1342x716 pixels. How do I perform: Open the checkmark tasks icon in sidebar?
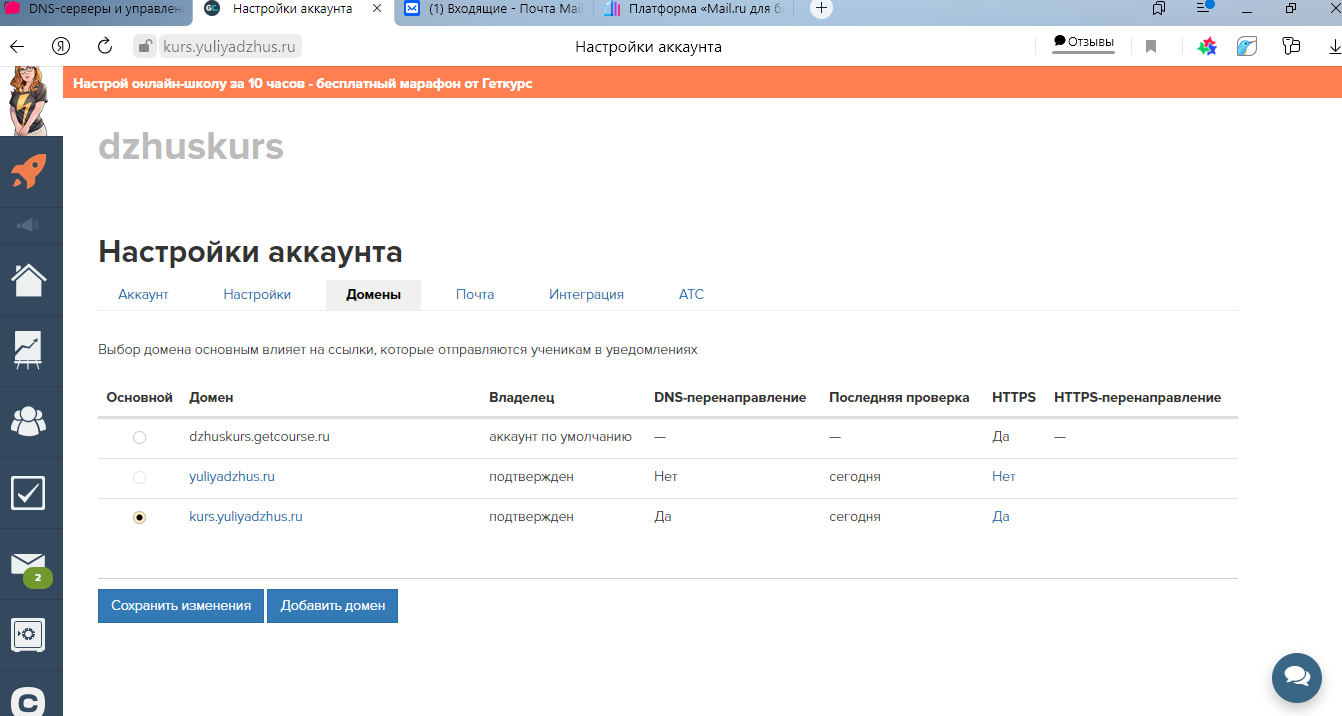(x=29, y=492)
